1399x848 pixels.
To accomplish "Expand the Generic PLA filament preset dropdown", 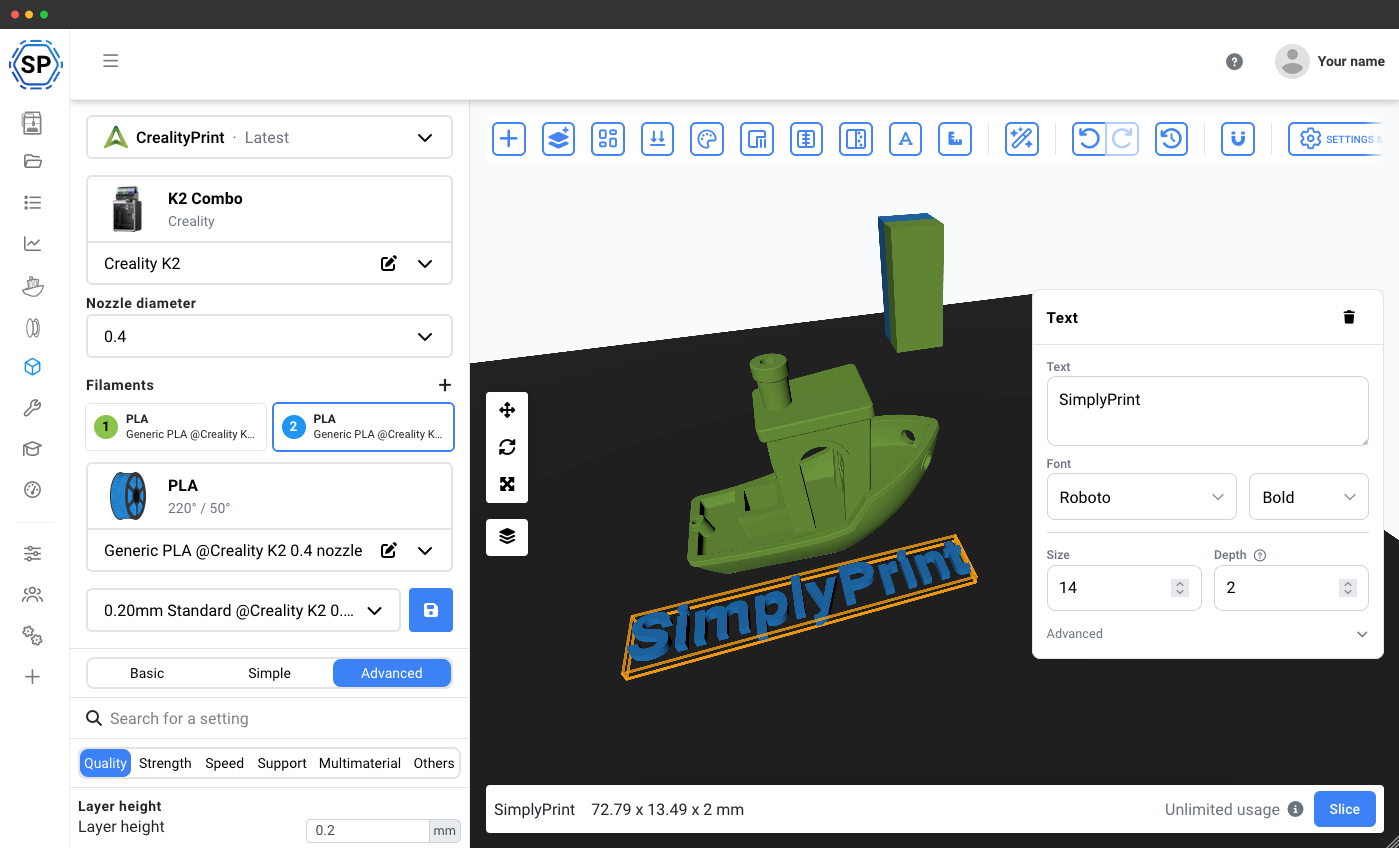I will pyautogui.click(x=425, y=550).
